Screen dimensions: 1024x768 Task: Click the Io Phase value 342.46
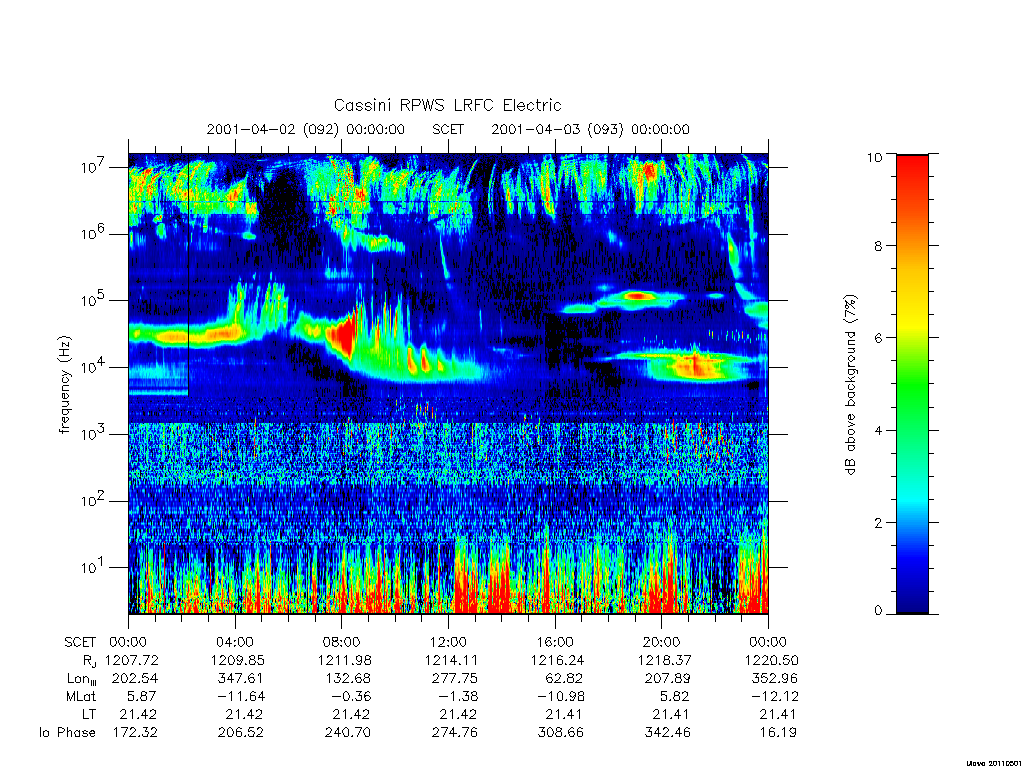(667, 733)
